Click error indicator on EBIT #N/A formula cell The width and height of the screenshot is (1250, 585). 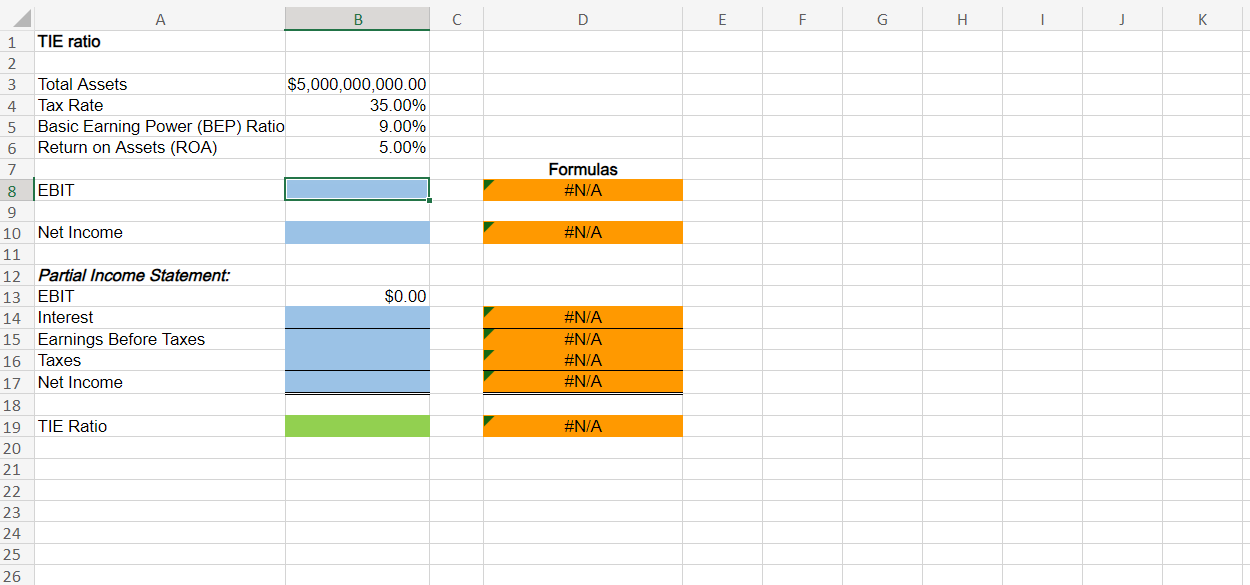click(x=489, y=183)
